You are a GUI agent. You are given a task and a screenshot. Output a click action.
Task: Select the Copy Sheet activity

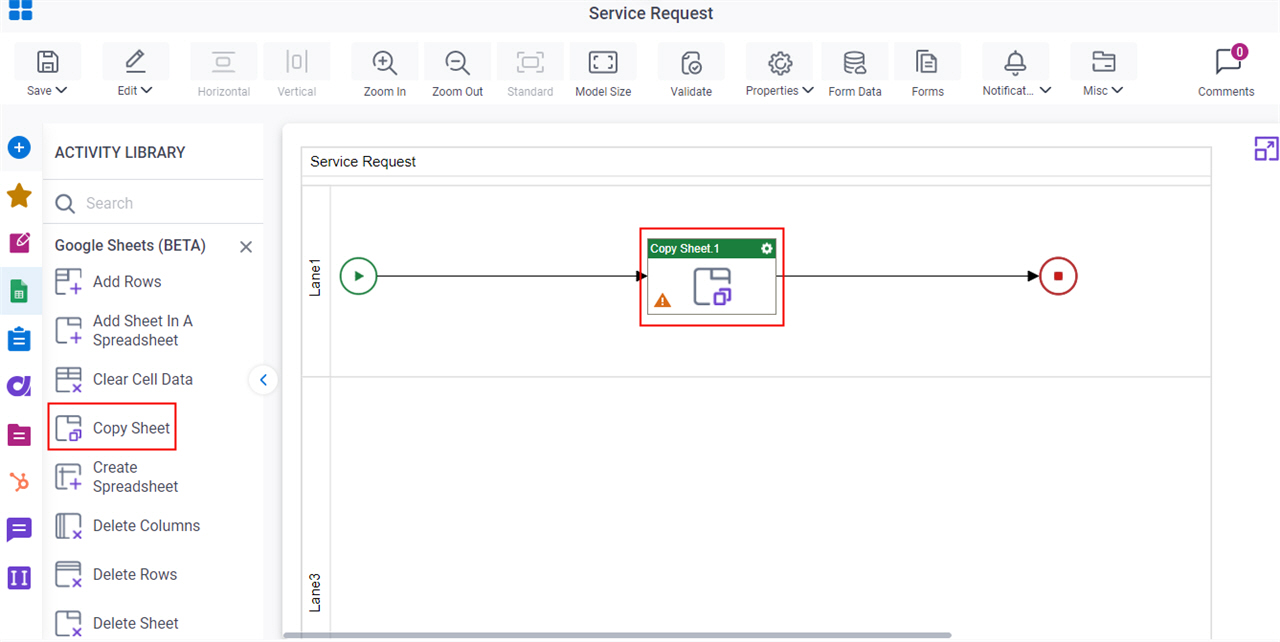[112, 427]
